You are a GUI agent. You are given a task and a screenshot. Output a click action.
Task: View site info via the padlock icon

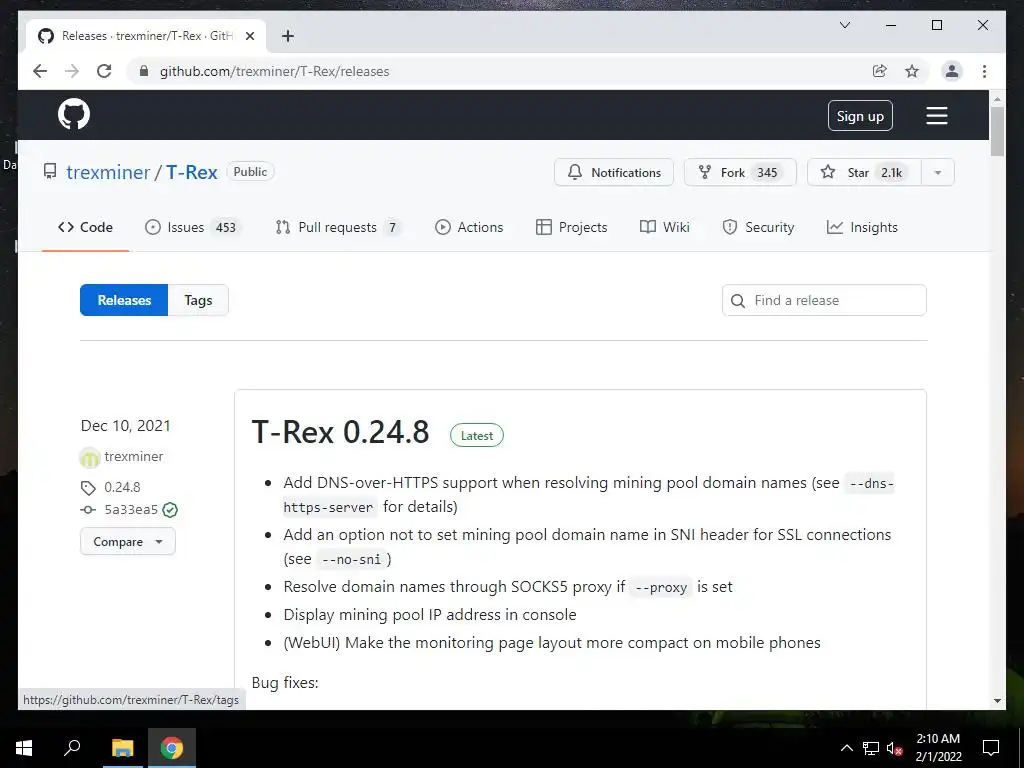[144, 71]
